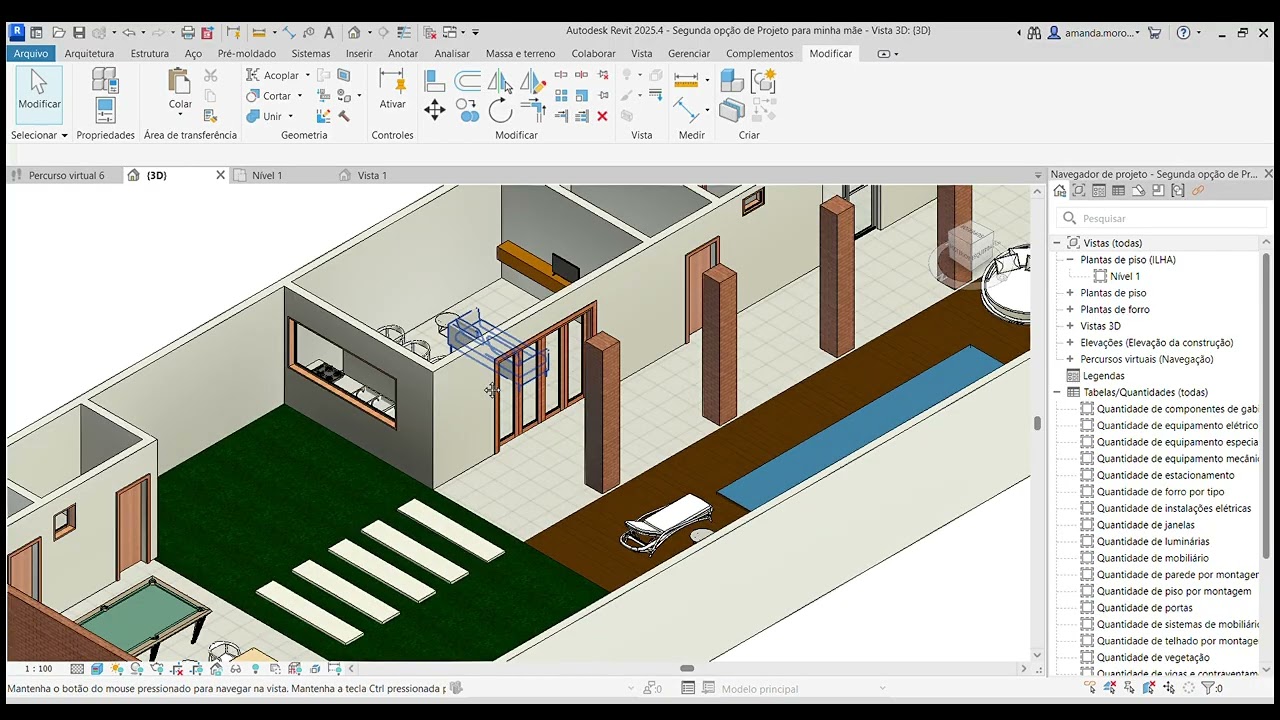Toggle shadows in view control bar
1280x720 pixels.
(x=137, y=669)
